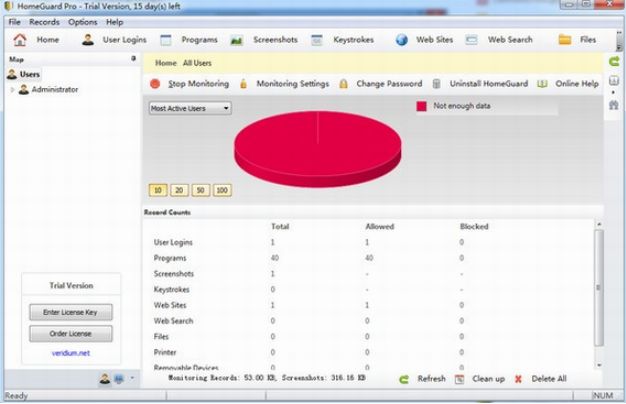Screen dimensions: 626x404
Task: Select the 100 items count toggle
Action: (221, 190)
